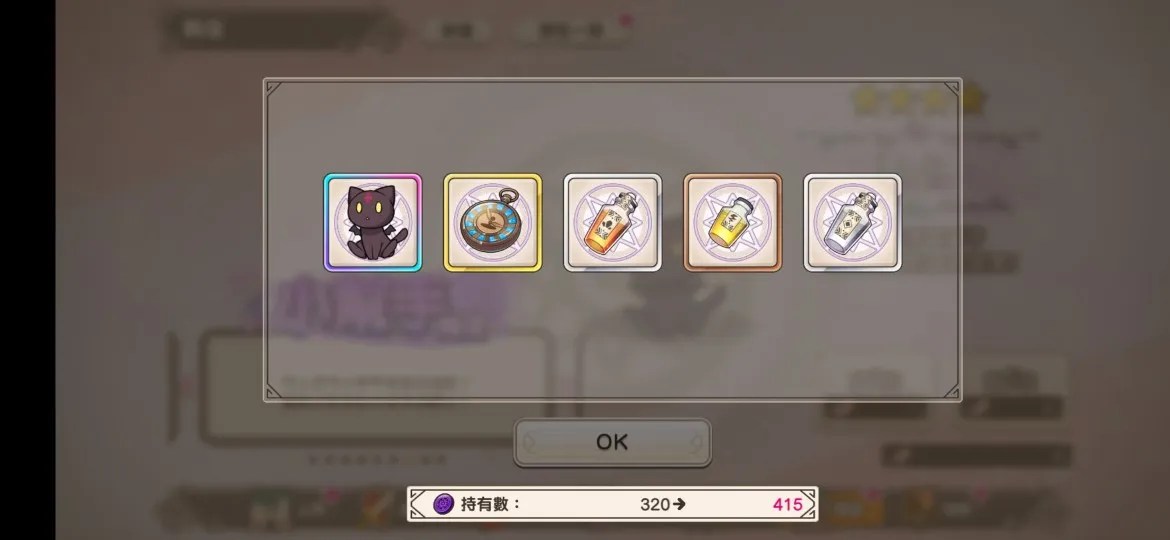Select the silver potion bottle item
The image size is (1170, 540).
(x=853, y=223)
